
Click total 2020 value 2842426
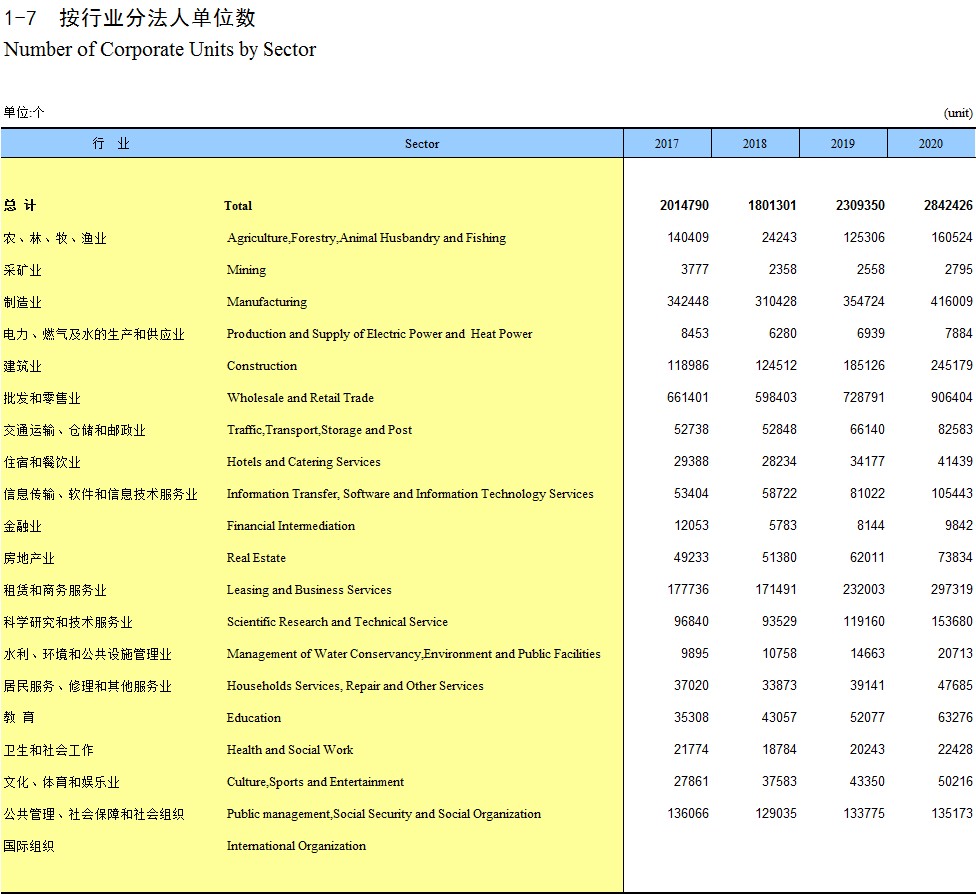click(x=948, y=205)
